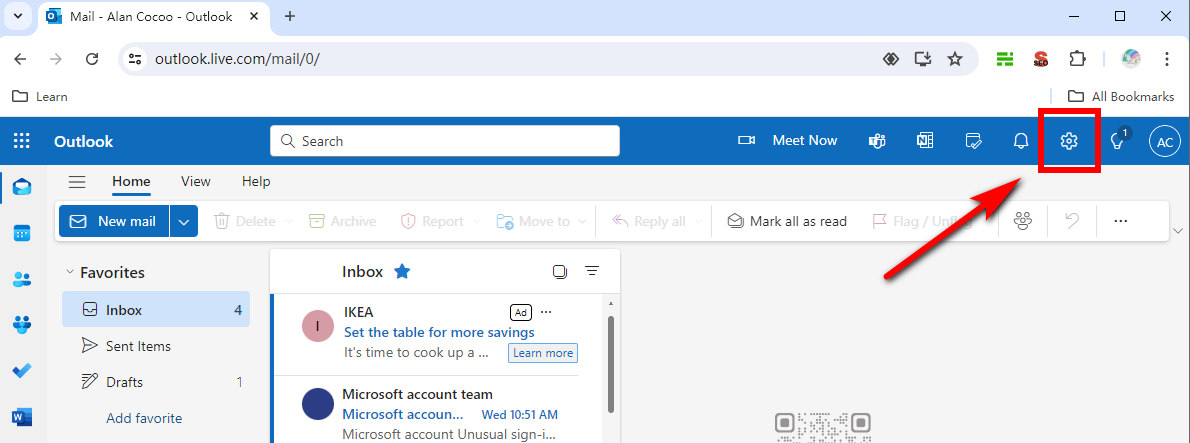Click the Meet Now button
1190x443 pixels.
tap(788, 141)
